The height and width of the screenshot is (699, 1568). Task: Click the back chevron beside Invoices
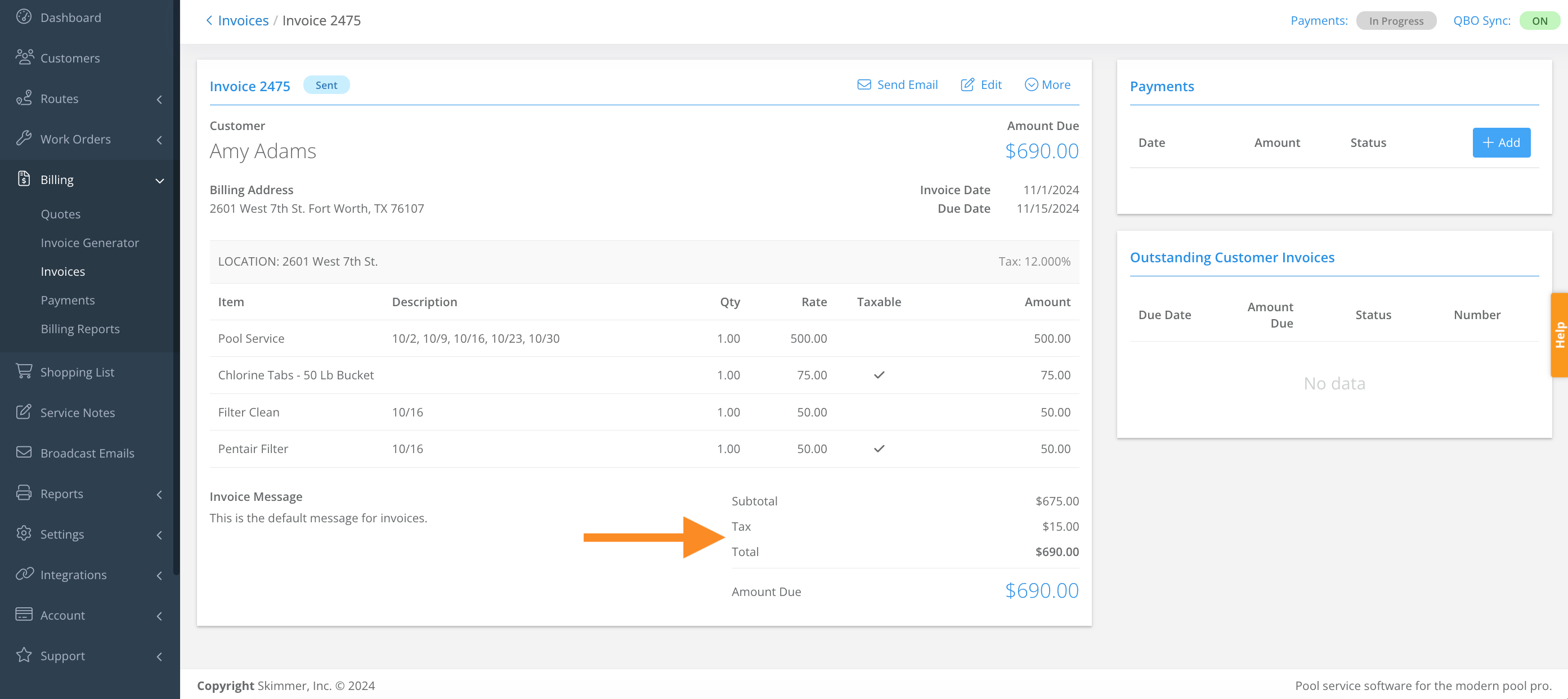[209, 21]
